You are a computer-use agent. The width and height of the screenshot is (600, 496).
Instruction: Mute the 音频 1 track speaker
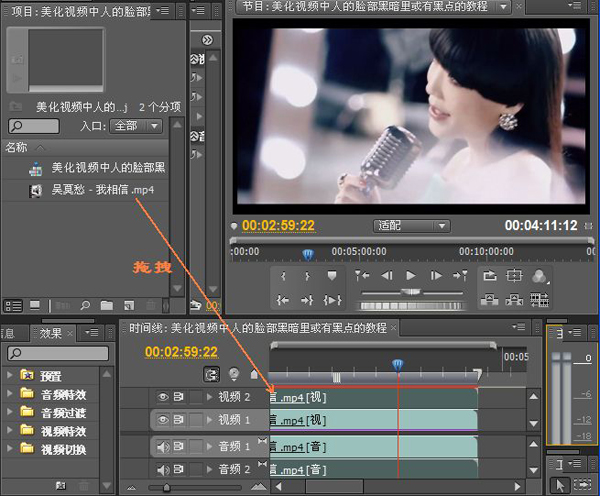(163, 447)
